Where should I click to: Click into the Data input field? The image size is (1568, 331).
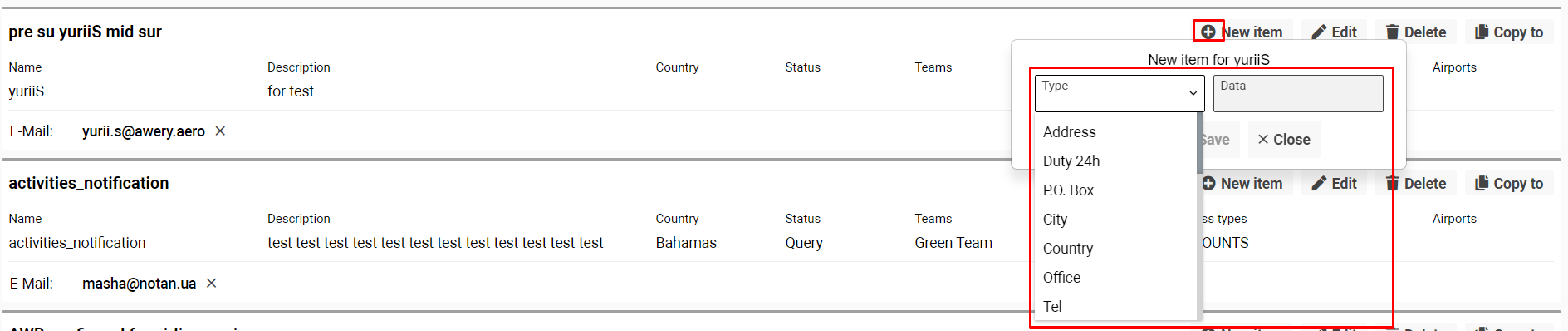coord(1298,93)
